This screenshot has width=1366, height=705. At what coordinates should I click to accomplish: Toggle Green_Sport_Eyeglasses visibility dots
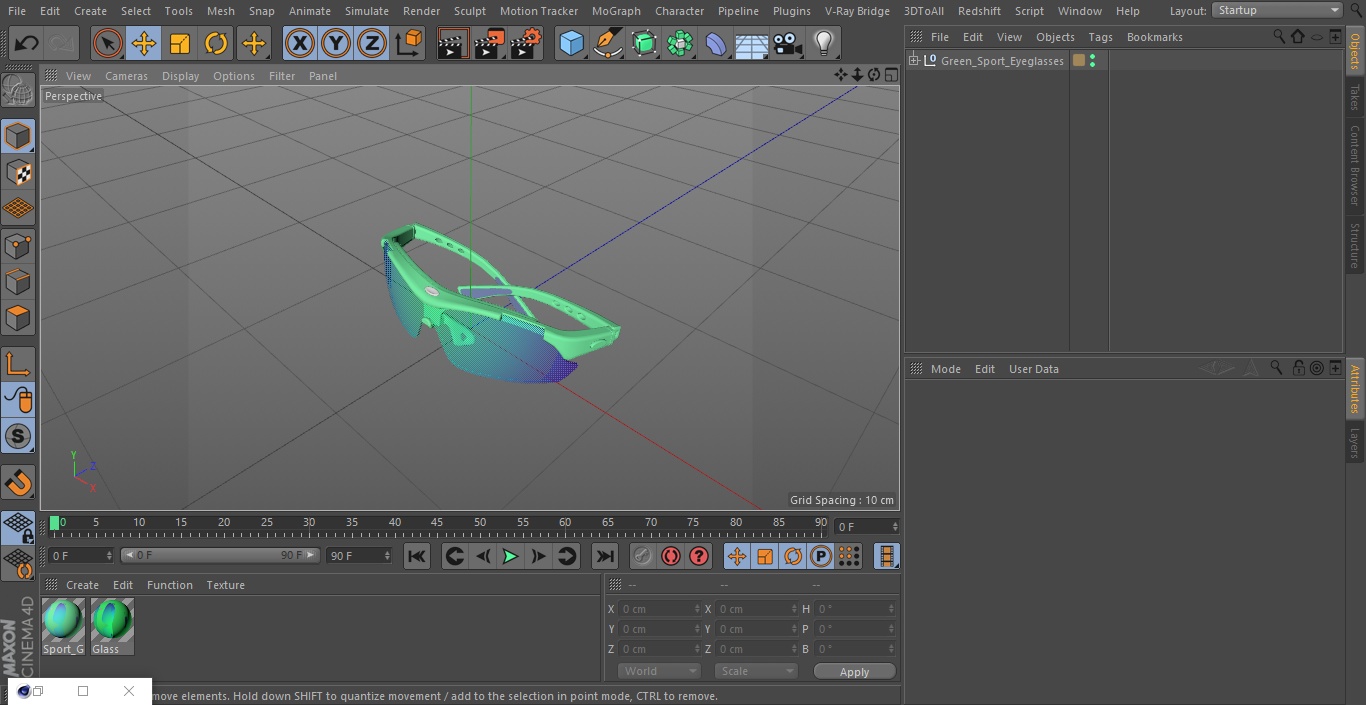point(1092,61)
